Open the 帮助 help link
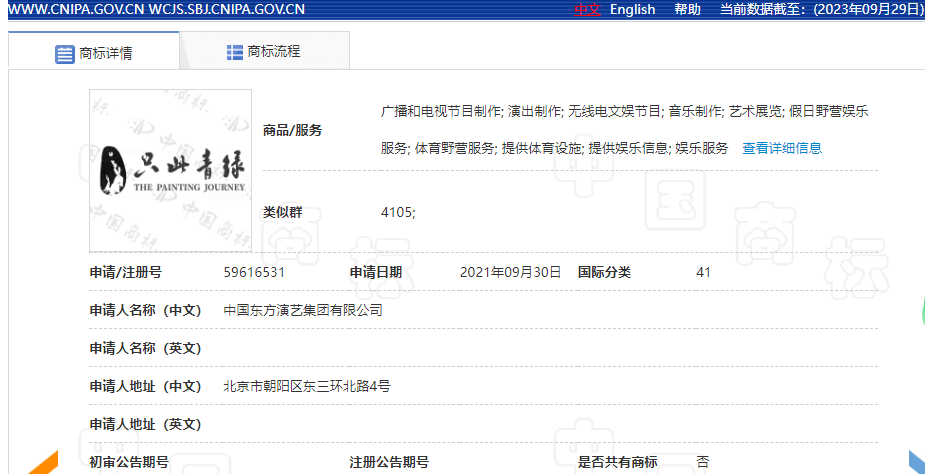The height and width of the screenshot is (474, 925). pyautogui.click(x=688, y=9)
